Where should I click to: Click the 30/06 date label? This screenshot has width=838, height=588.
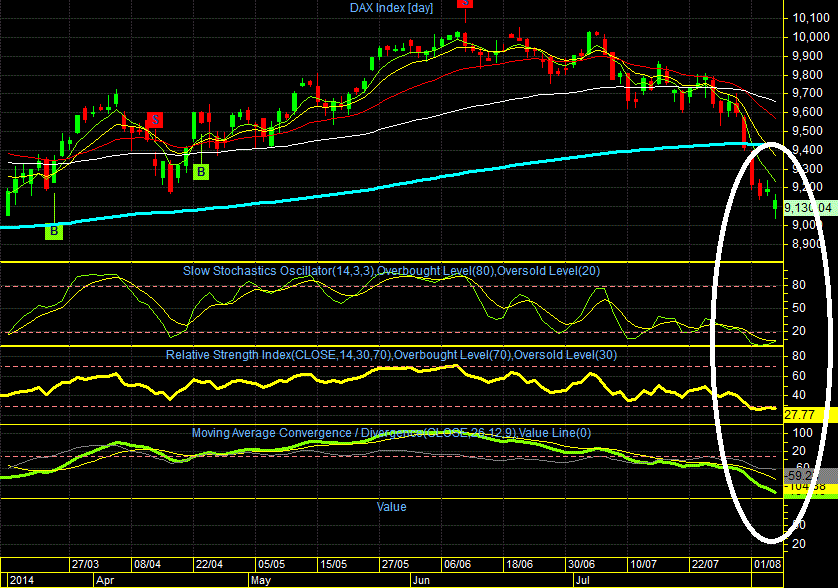point(581,564)
